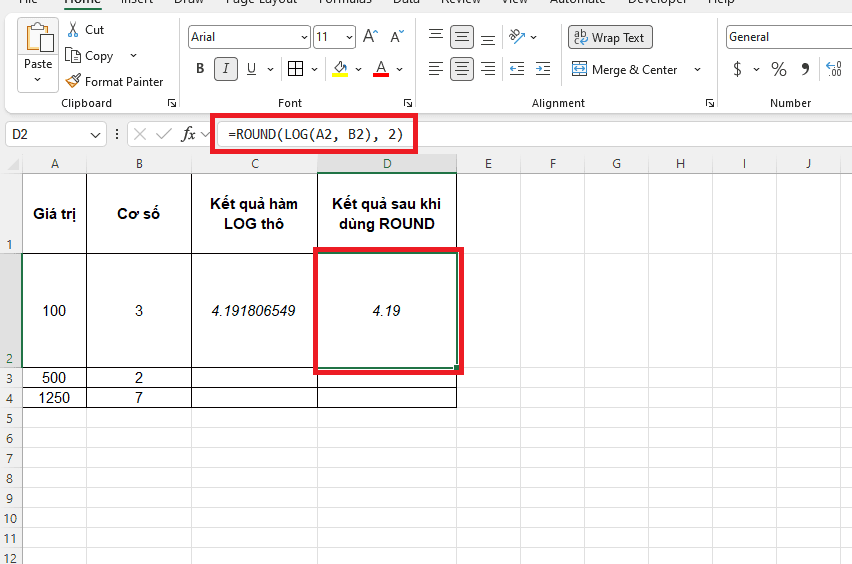Apply the red Font Color A
Screen dimensions: 852x564
coord(381,68)
